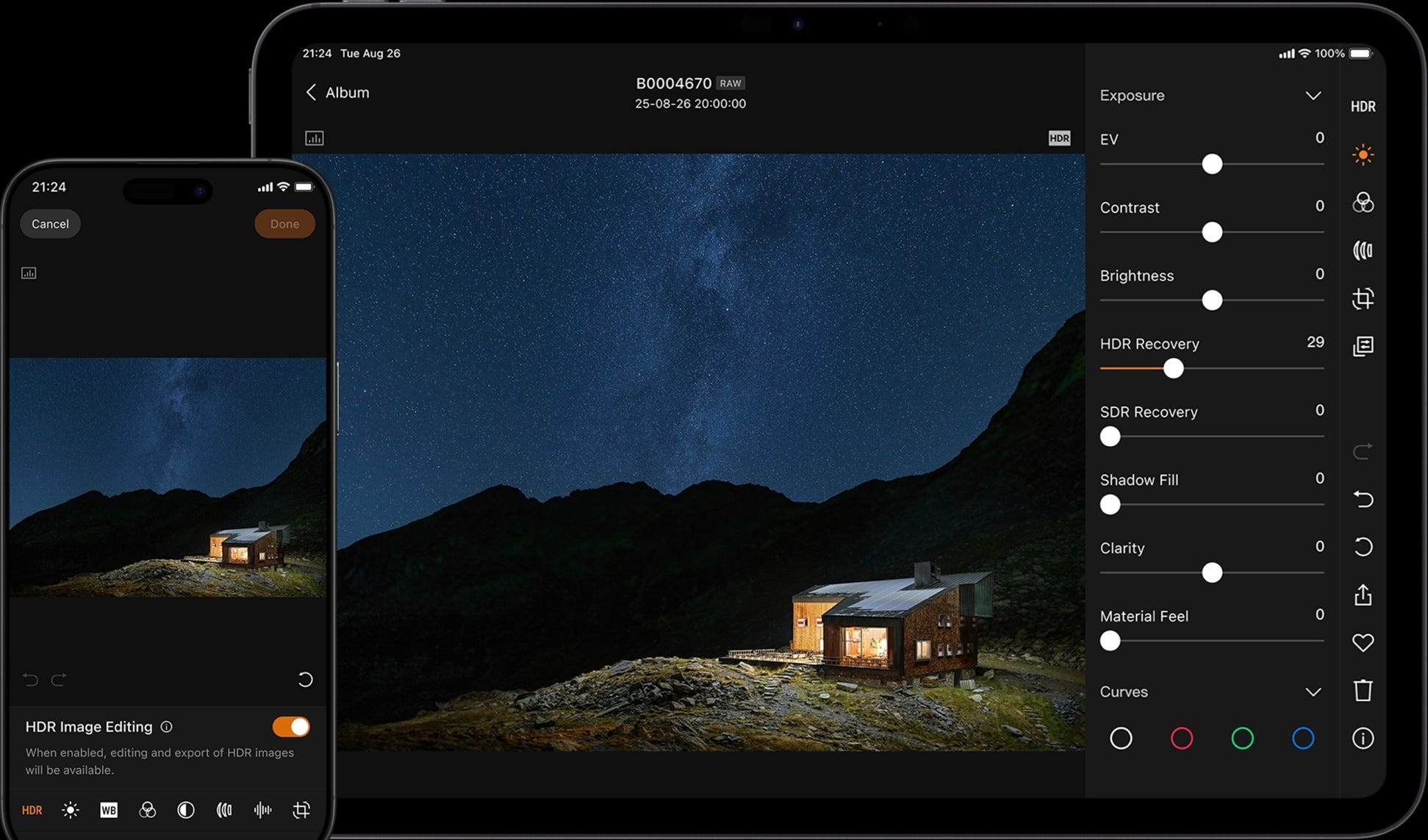The width and height of the screenshot is (1428, 840).
Task: Select contrast half-circle tool on phone
Action: click(x=186, y=810)
